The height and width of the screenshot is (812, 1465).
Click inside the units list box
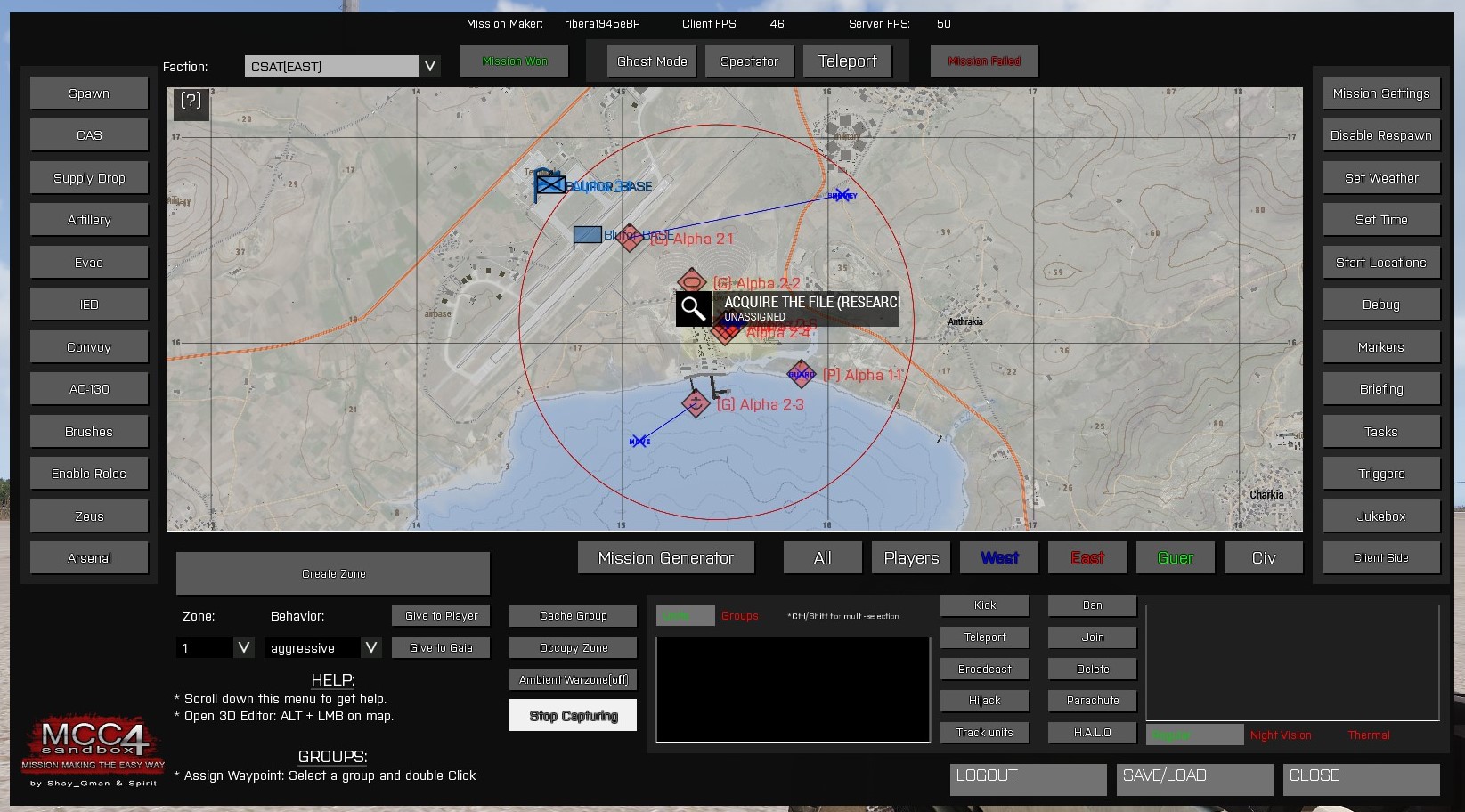[793, 689]
